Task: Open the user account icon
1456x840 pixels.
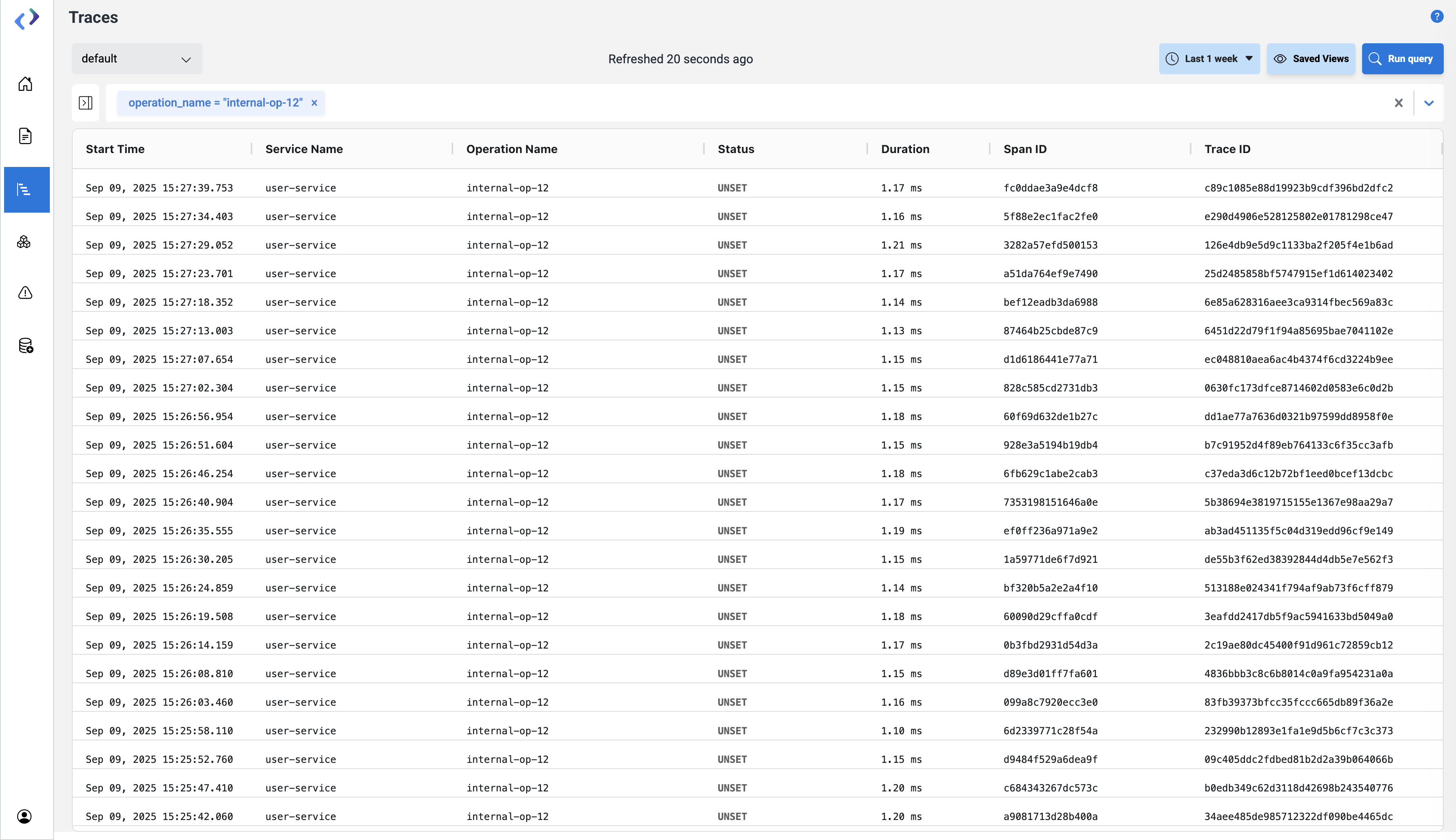Action: click(24, 816)
